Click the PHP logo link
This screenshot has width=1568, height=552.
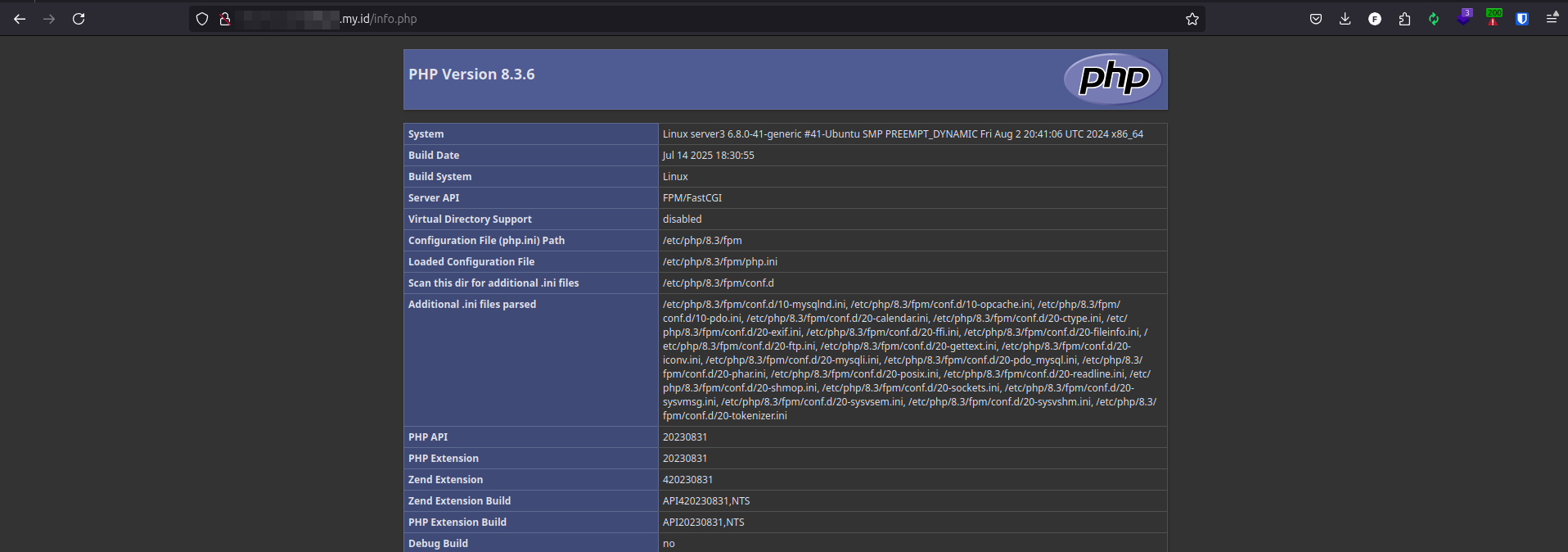coord(1113,79)
